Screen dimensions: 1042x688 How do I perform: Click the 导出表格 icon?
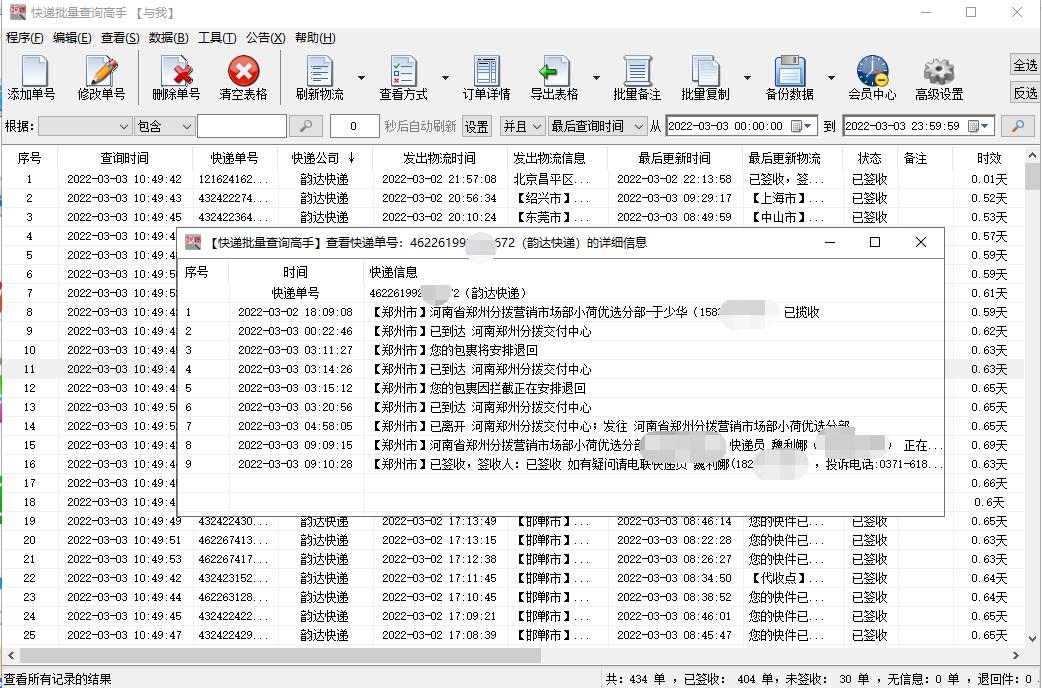[554, 78]
